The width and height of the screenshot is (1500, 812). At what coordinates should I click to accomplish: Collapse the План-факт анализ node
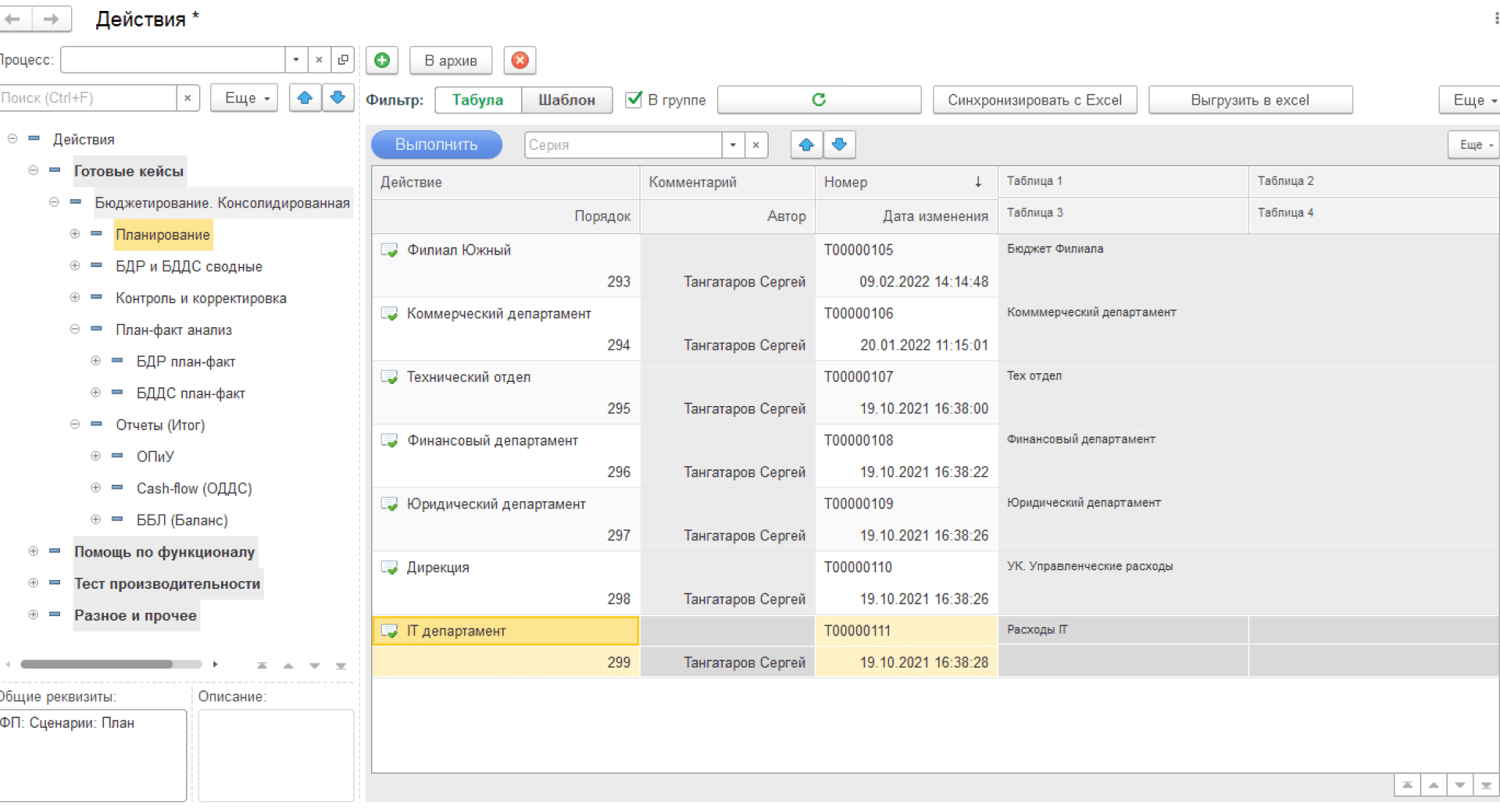click(x=75, y=329)
